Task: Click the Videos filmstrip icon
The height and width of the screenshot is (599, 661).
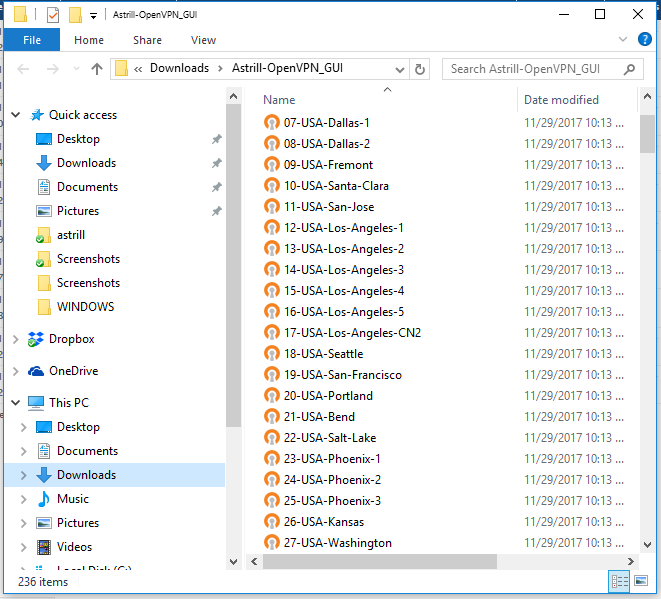Action: [44, 547]
